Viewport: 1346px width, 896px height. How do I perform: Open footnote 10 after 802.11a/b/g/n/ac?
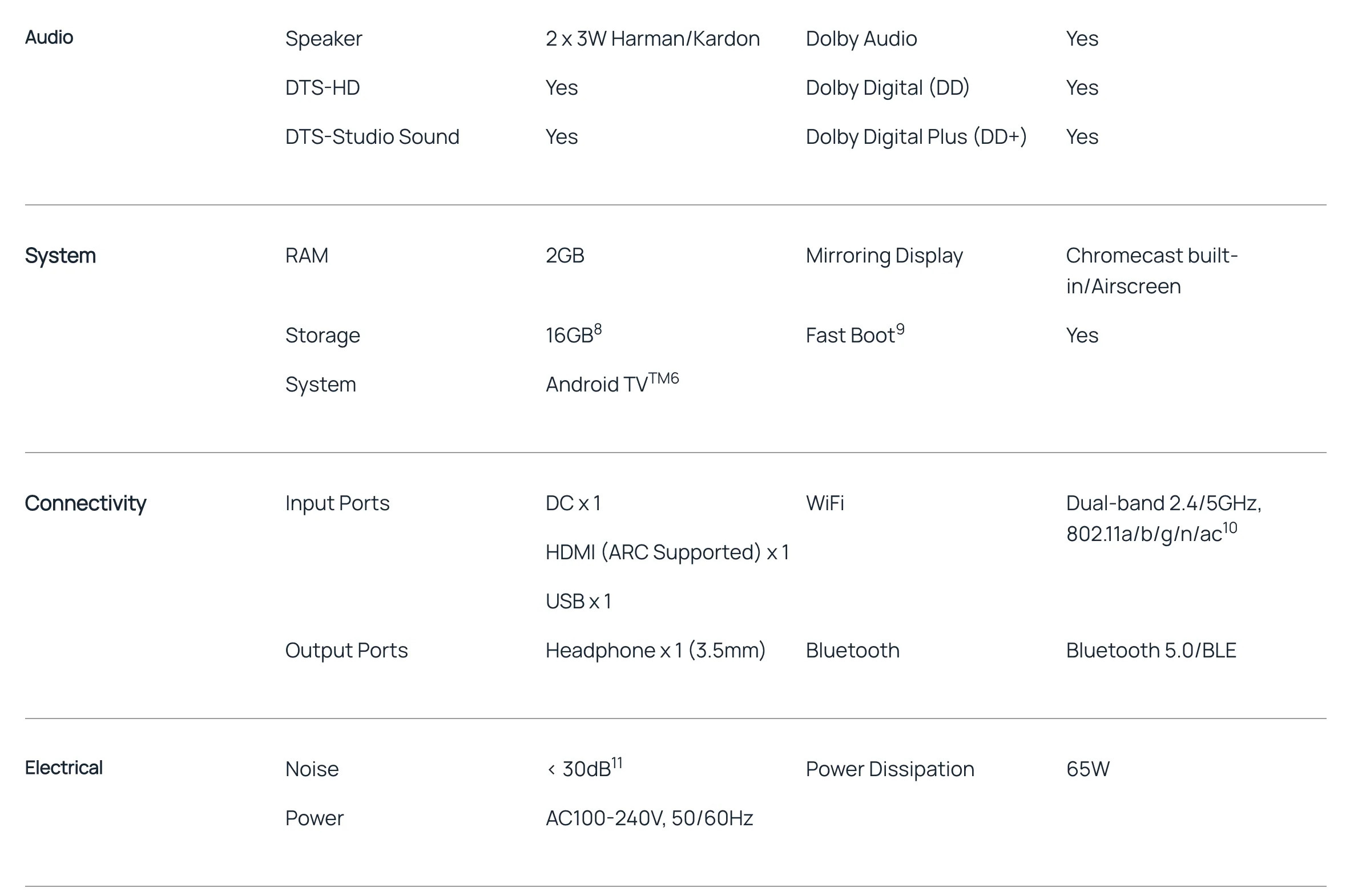[x=1230, y=528]
